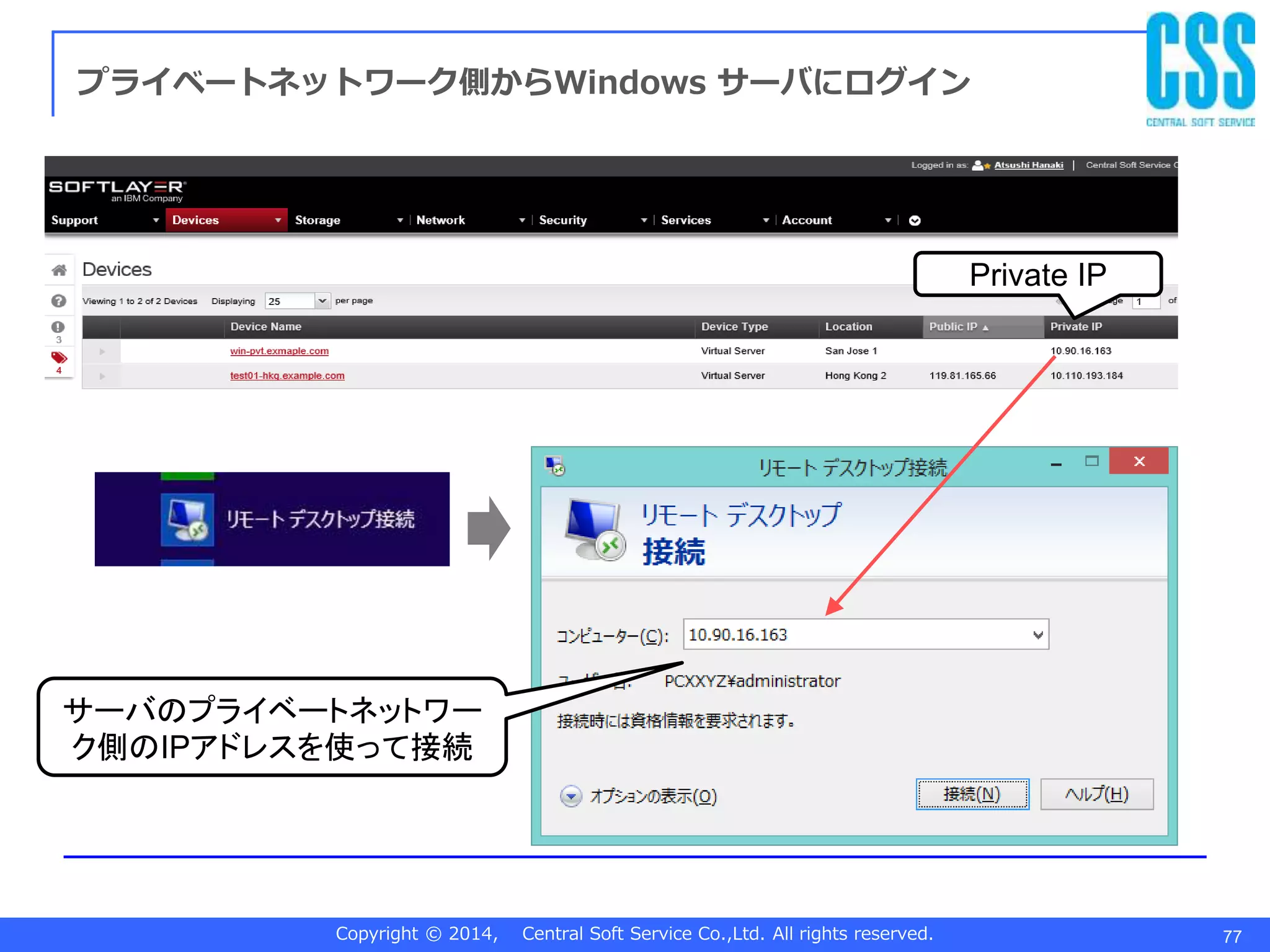1270x952 pixels.
Task: Show options round arrow in Remote Desktop dialog
Action: coord(571,796)
